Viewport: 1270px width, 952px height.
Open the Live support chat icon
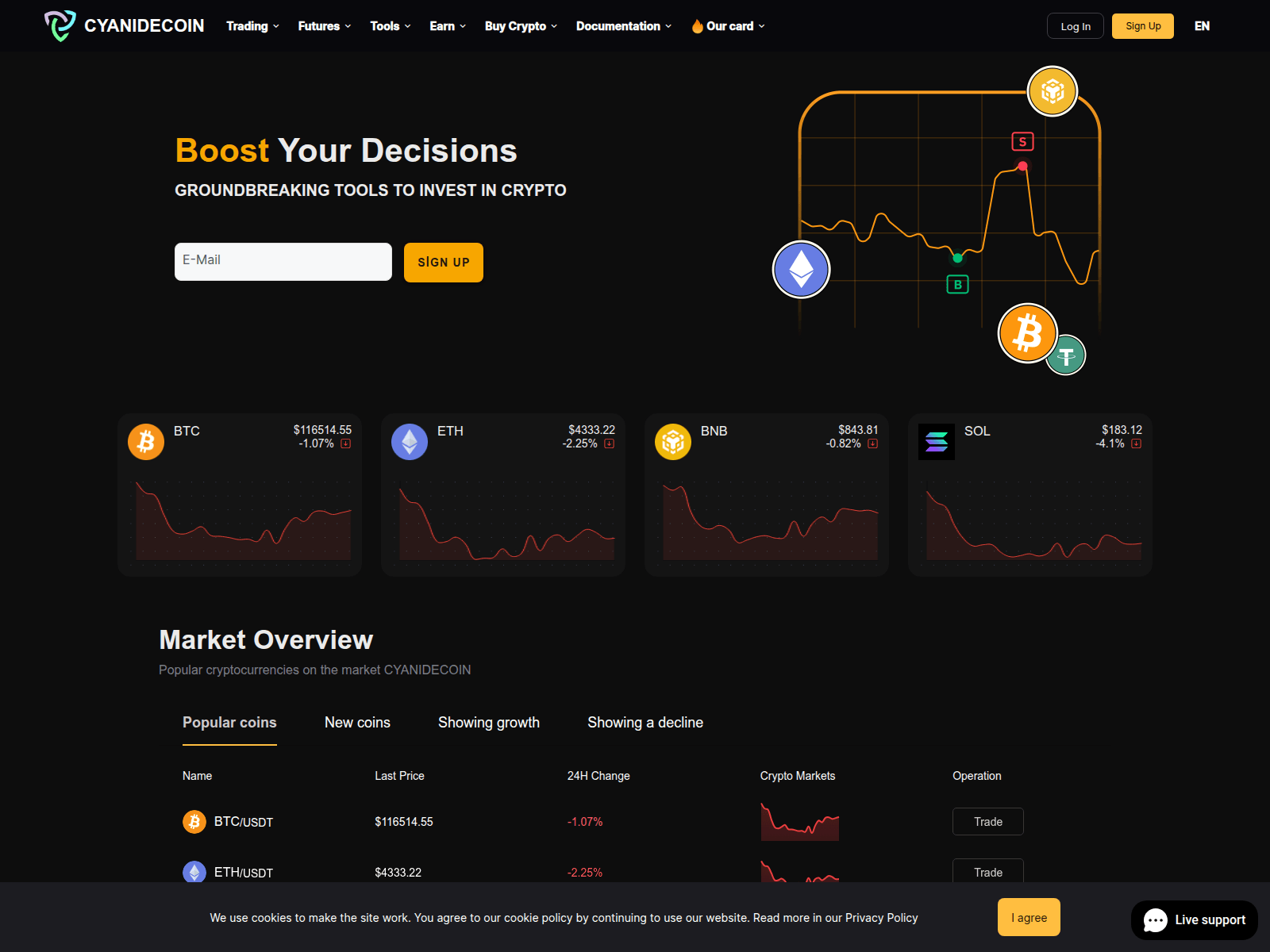1157,919
